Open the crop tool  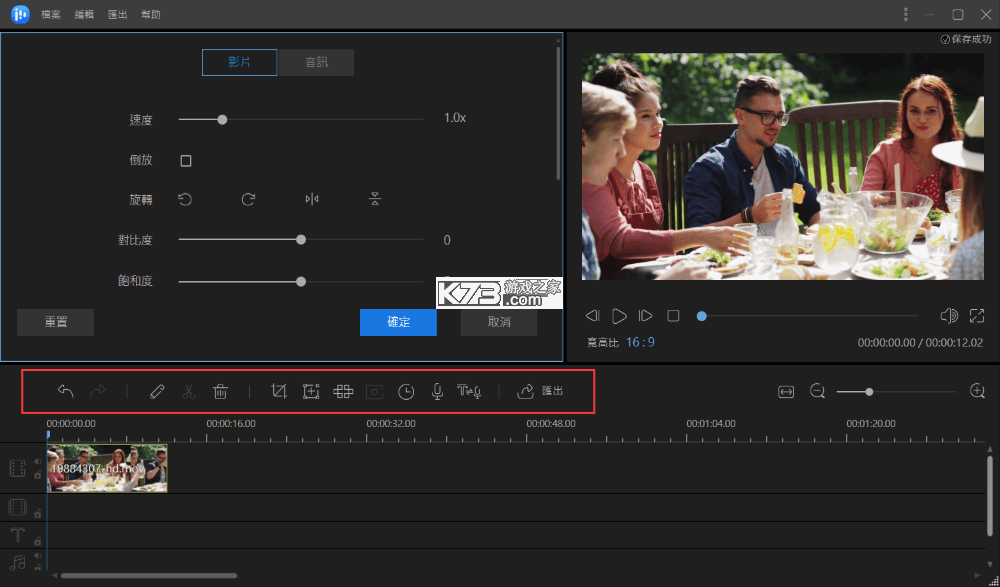pos(279,391)
